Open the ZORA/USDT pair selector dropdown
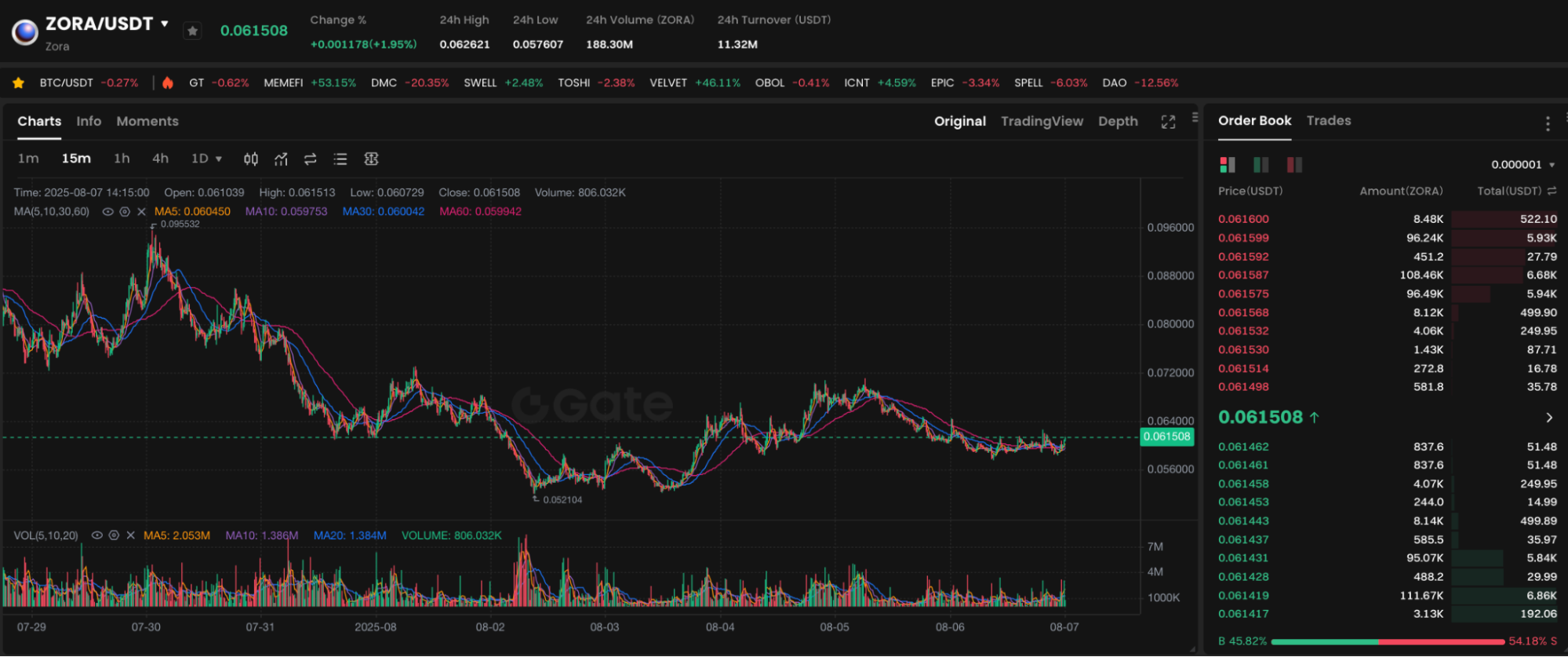The height and width of the screenshot is (657, 1568). (165, 24)
